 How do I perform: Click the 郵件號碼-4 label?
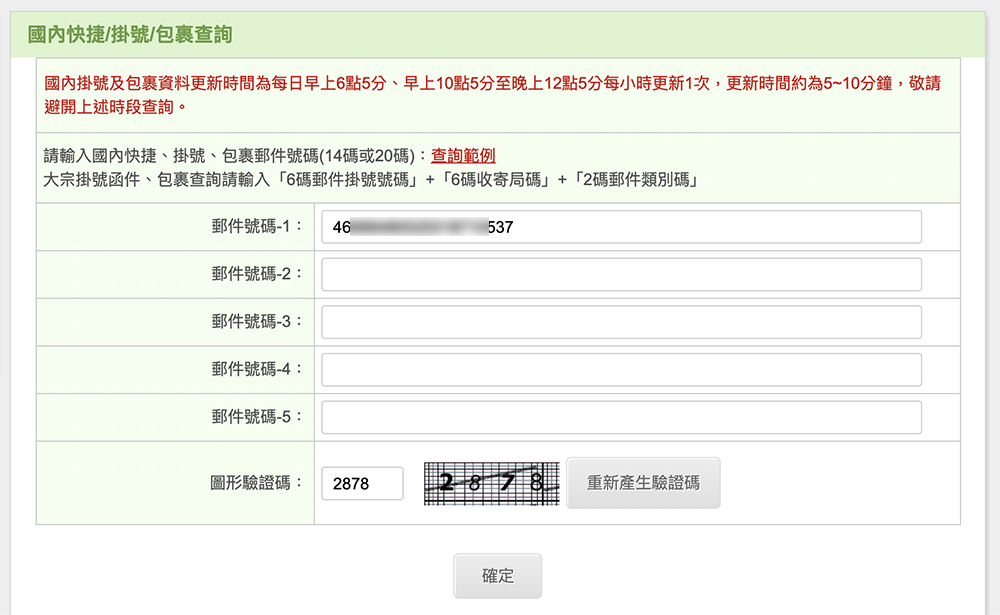(257, 369)
